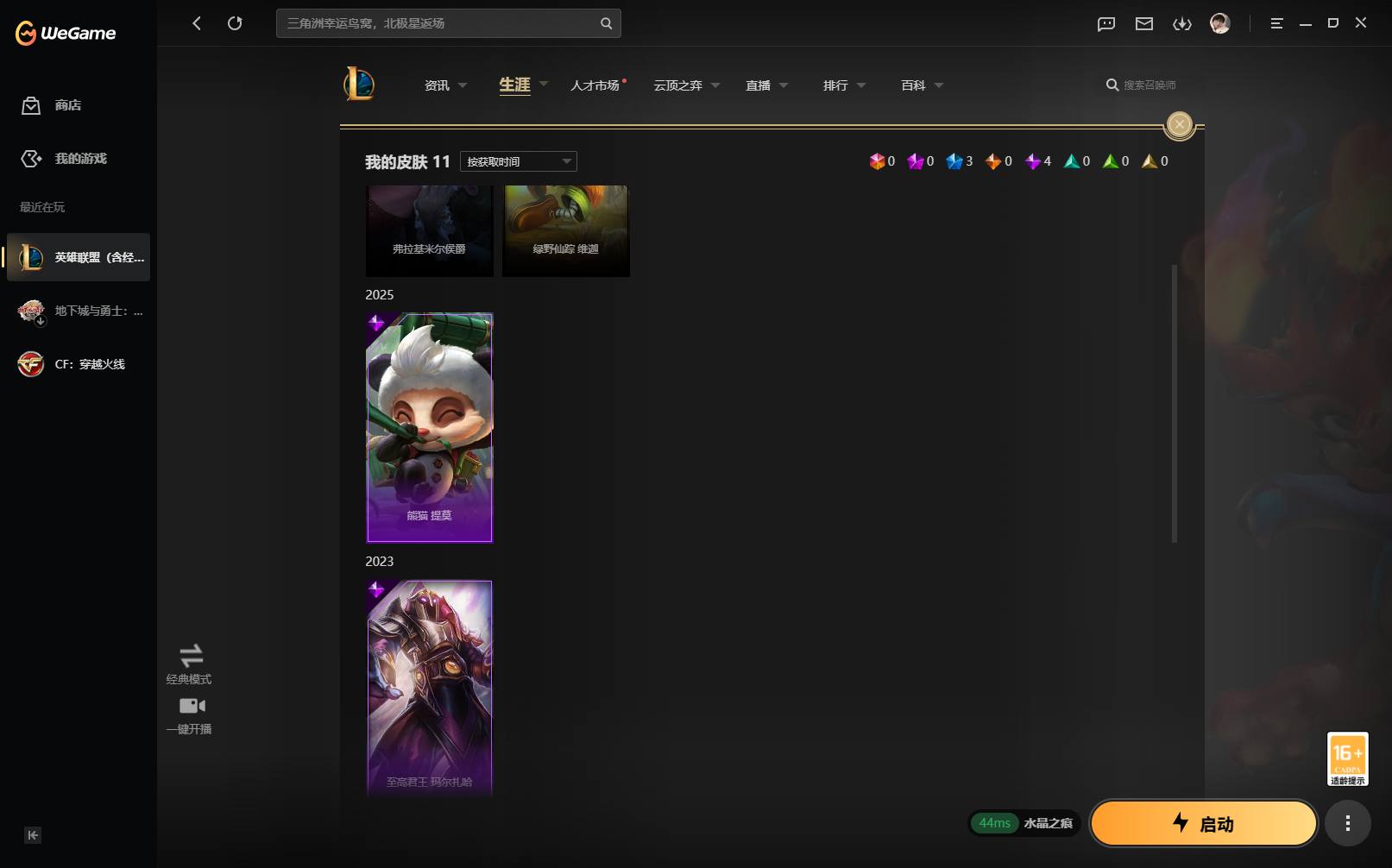Image resolution: width=1392 pixels, height=868 pixels.
Task: Click the top WeGame search input field
Action: pyautogui.click(x=449, y=23)
